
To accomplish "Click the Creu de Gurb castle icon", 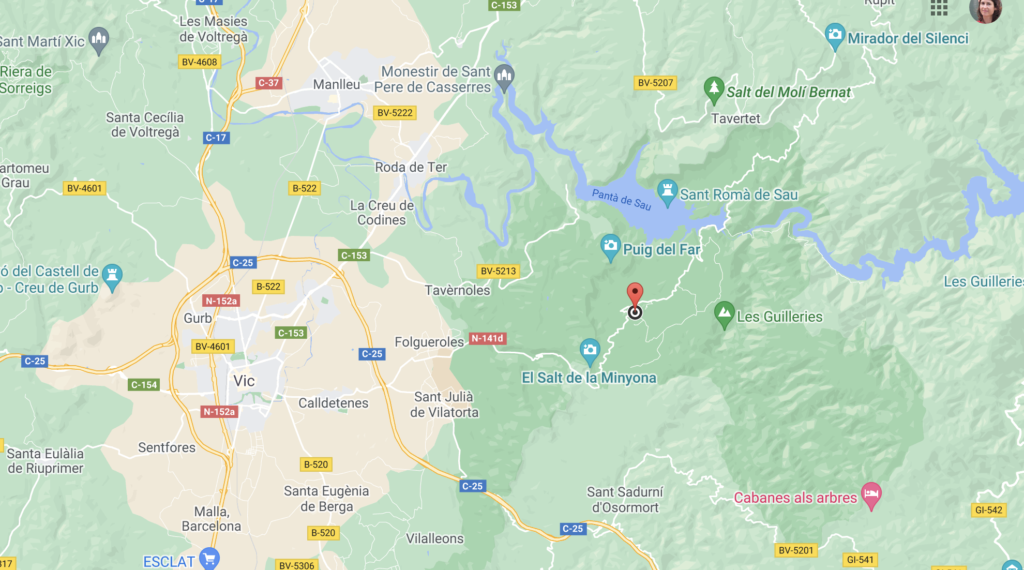I will coord(112,278).
